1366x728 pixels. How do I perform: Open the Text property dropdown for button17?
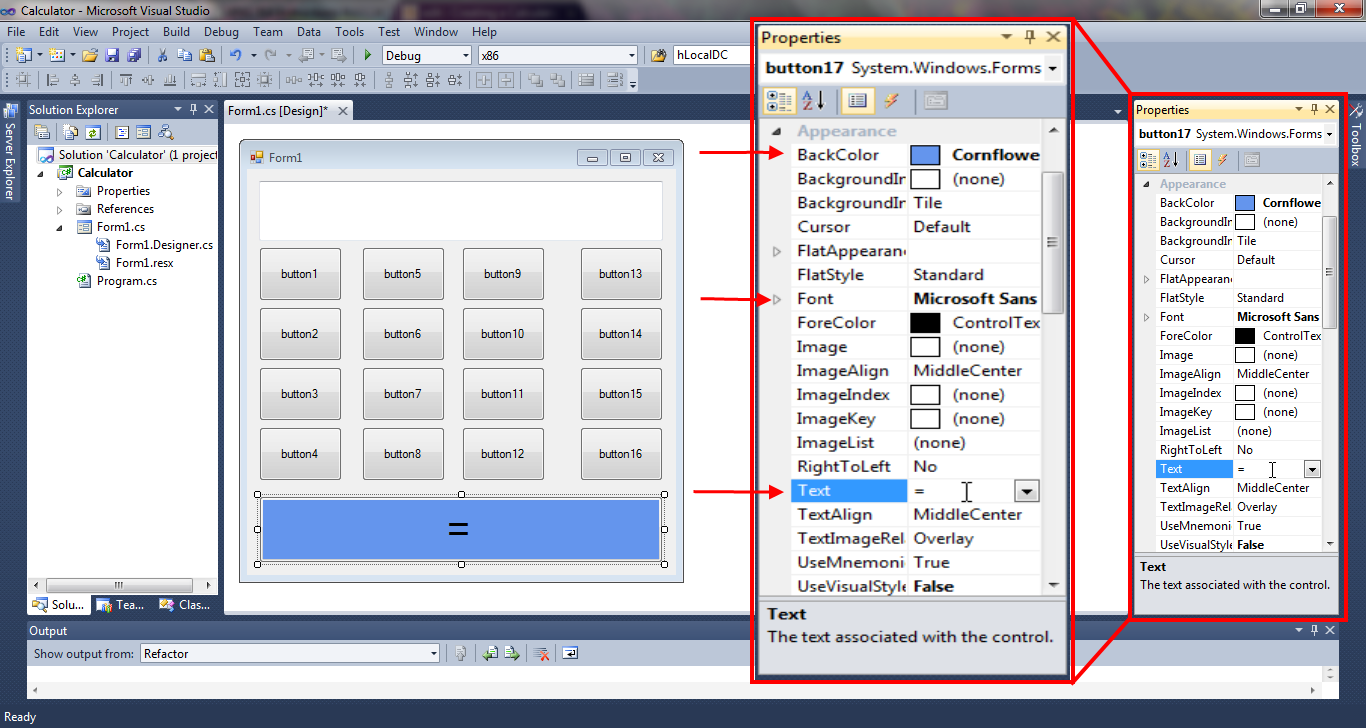click(x=1027, y=491)
